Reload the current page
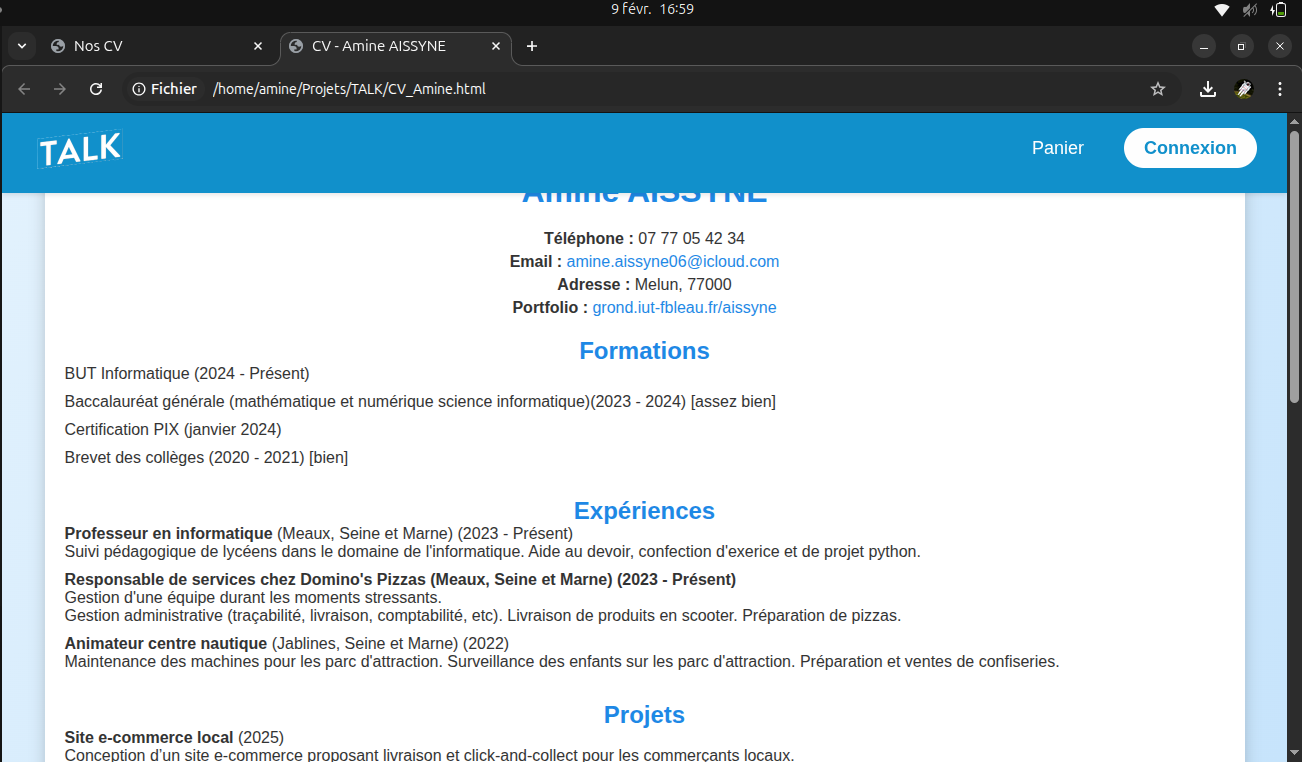 pos(96,89)
